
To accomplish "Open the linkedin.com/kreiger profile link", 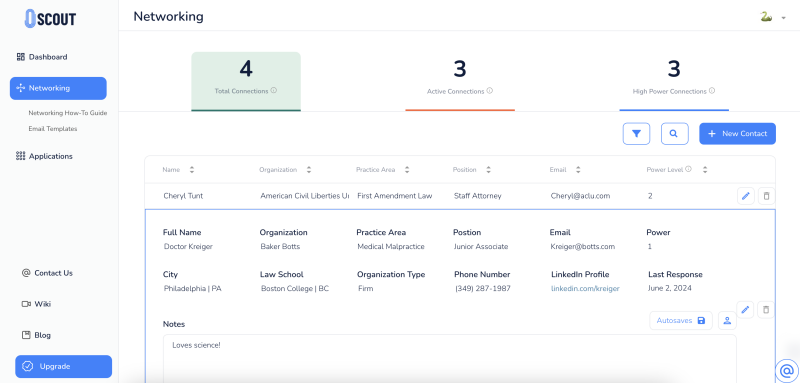I will (585, 289).
